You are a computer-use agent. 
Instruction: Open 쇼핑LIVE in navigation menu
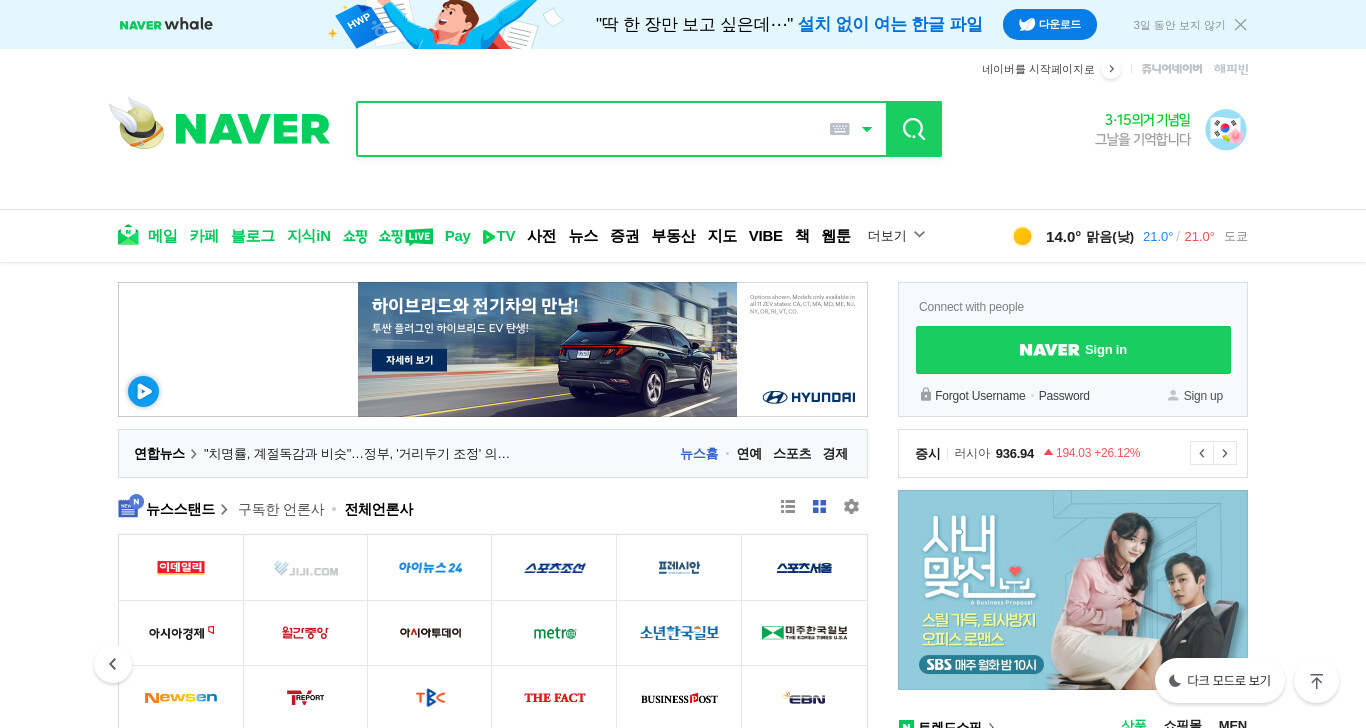[x=405, y=236]
